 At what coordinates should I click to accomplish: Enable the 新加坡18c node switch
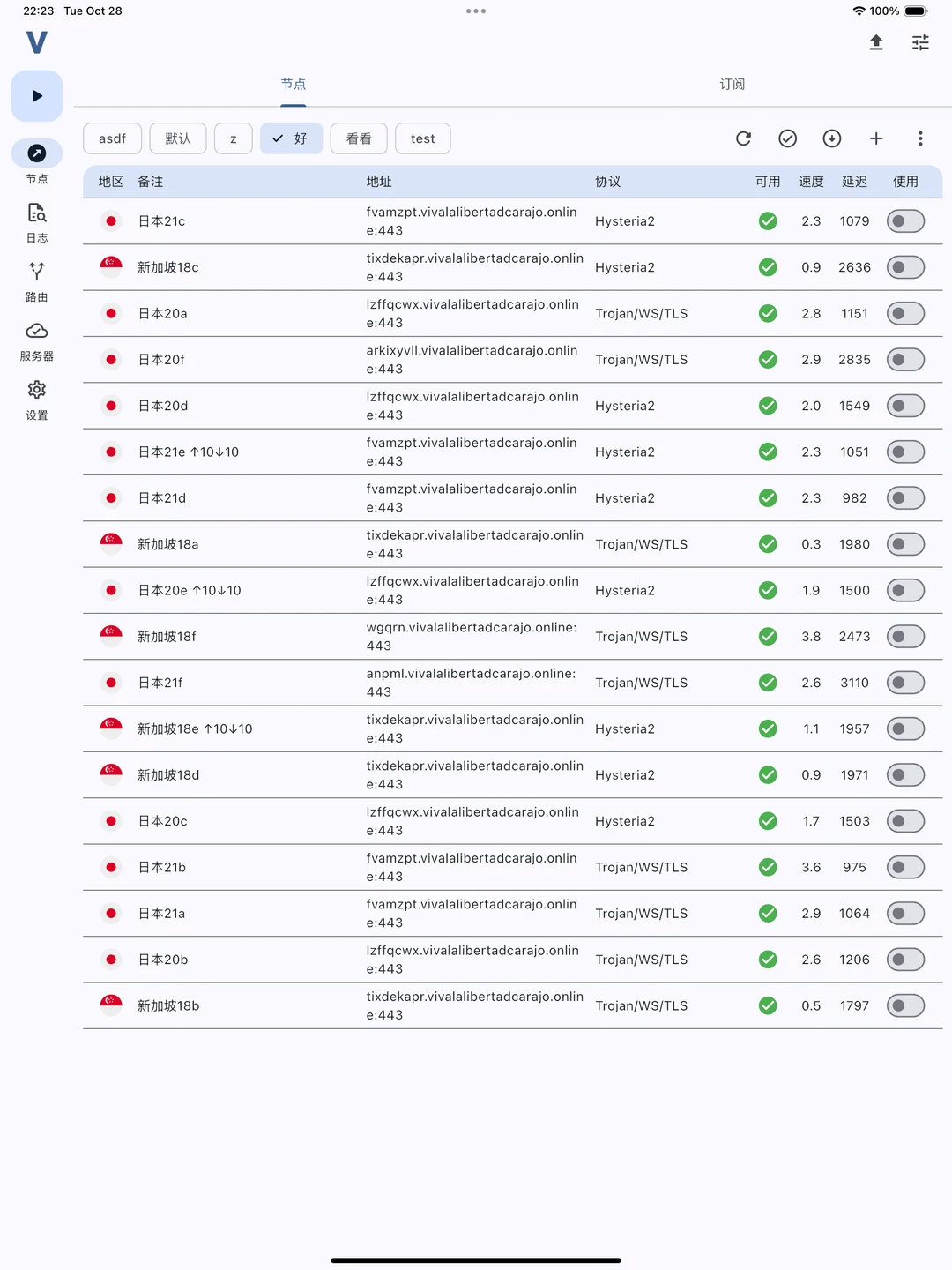[905, 267]
